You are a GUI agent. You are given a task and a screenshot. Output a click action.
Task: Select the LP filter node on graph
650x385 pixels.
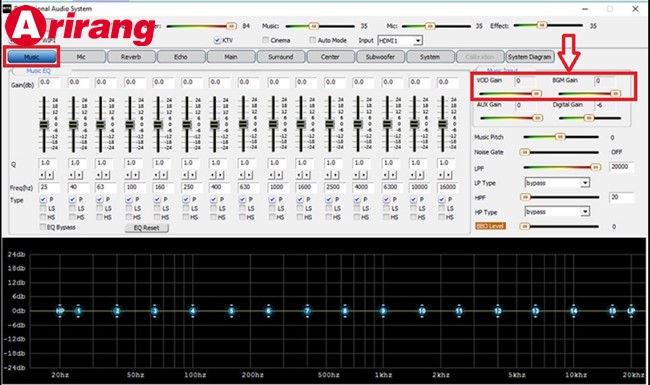coord(631,311)
